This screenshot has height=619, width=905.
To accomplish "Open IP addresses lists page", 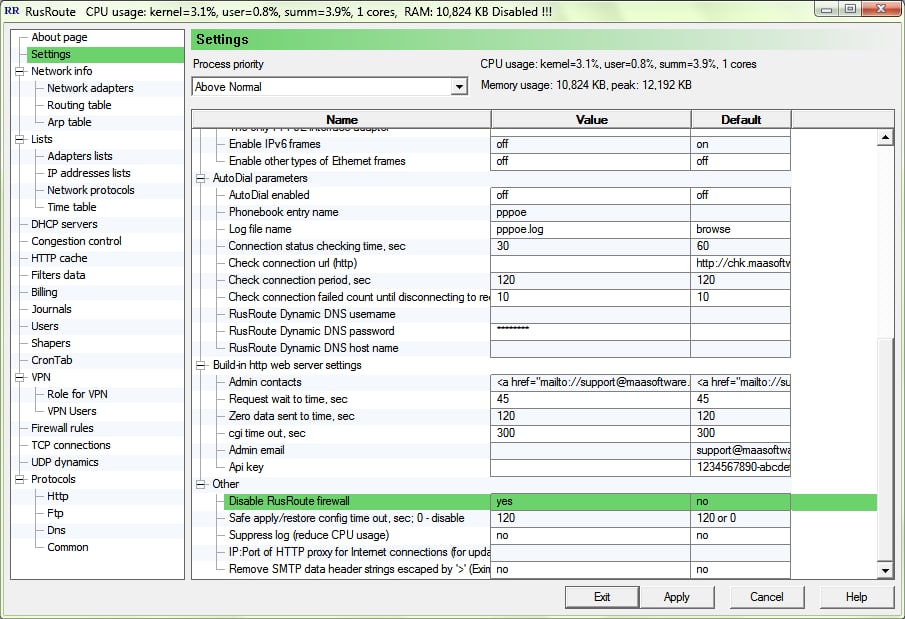I will [89, 173].
